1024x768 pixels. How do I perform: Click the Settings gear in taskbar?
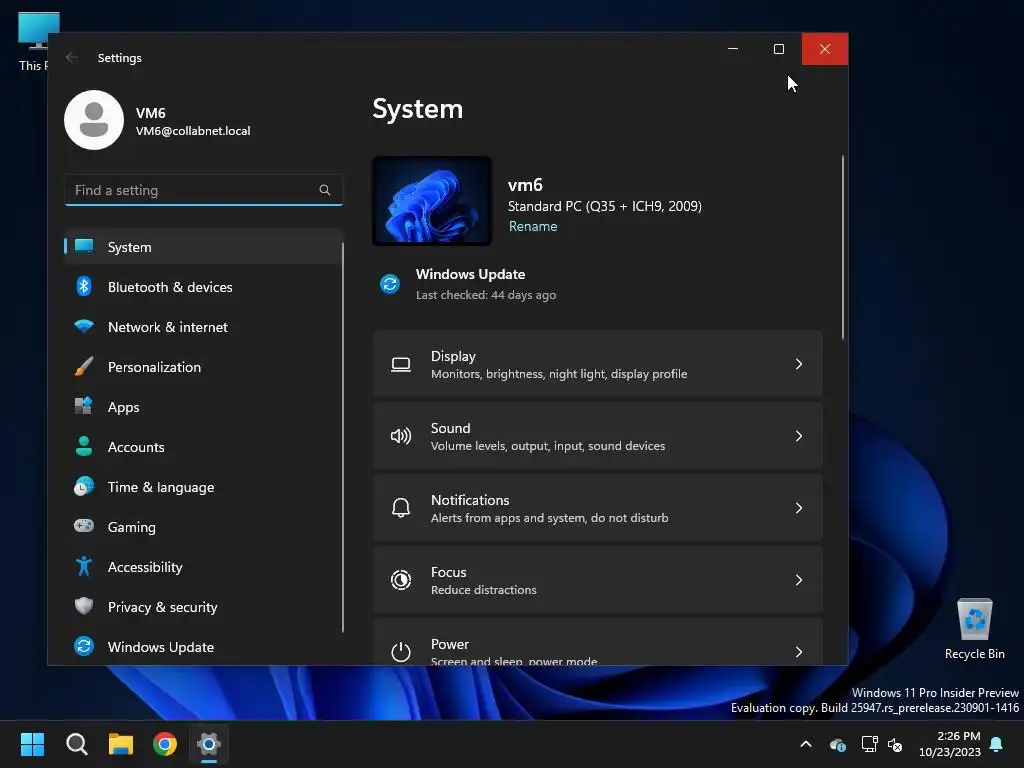pyautogui.click(x=209, y=744)
